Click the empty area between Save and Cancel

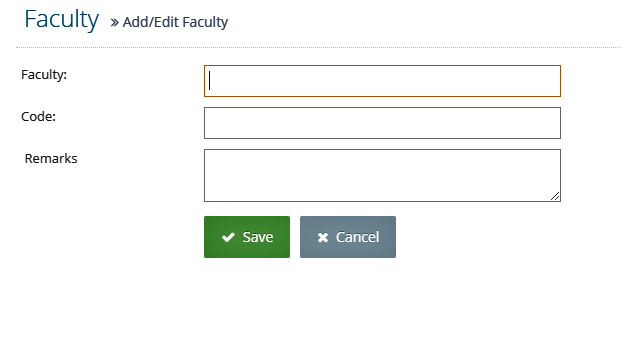295,237
